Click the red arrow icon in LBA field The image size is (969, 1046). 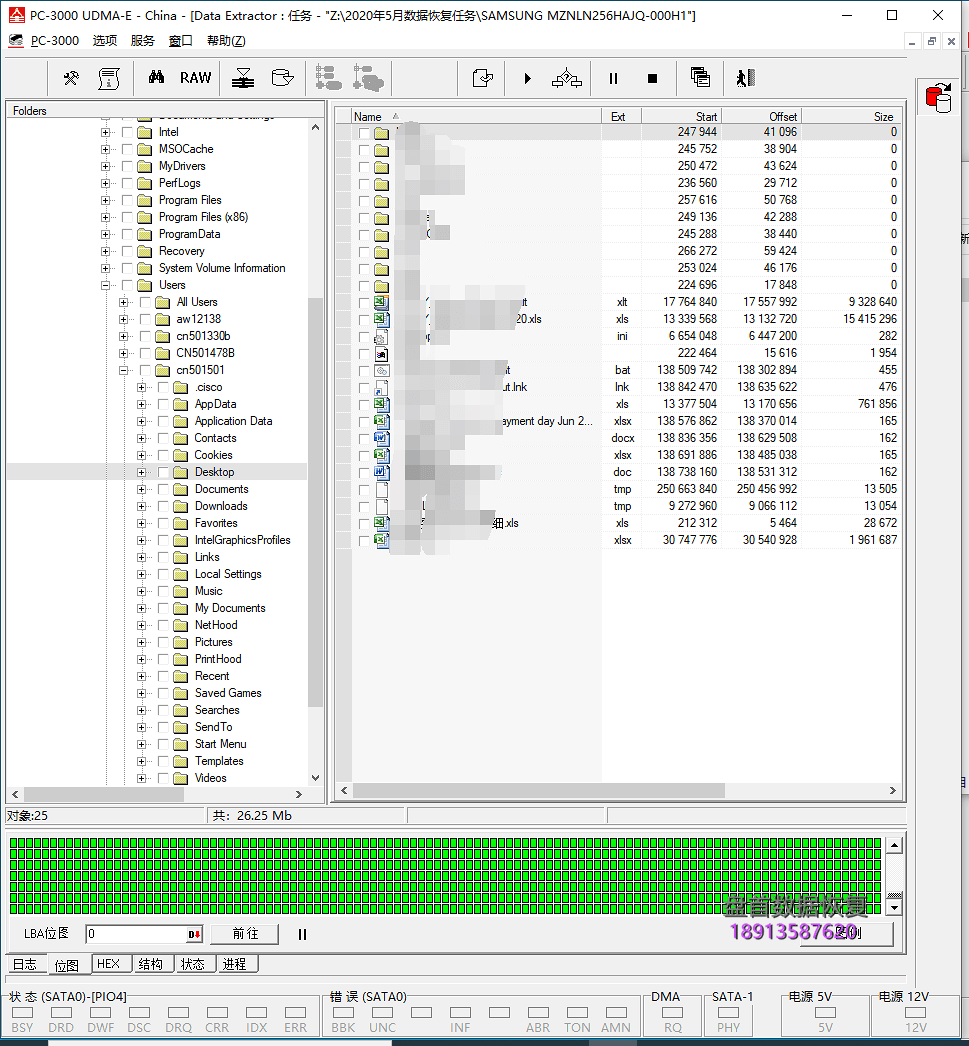(194, 934)
